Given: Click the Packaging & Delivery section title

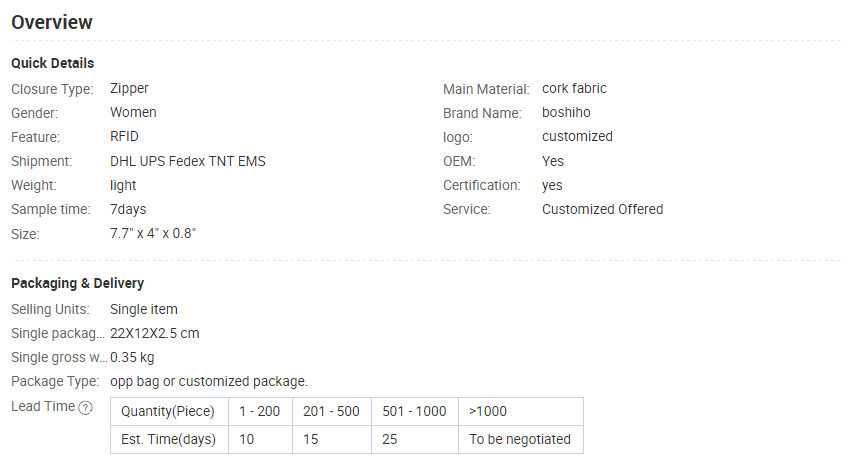Looking at the screenshot, I should click(x=78, y=284).
